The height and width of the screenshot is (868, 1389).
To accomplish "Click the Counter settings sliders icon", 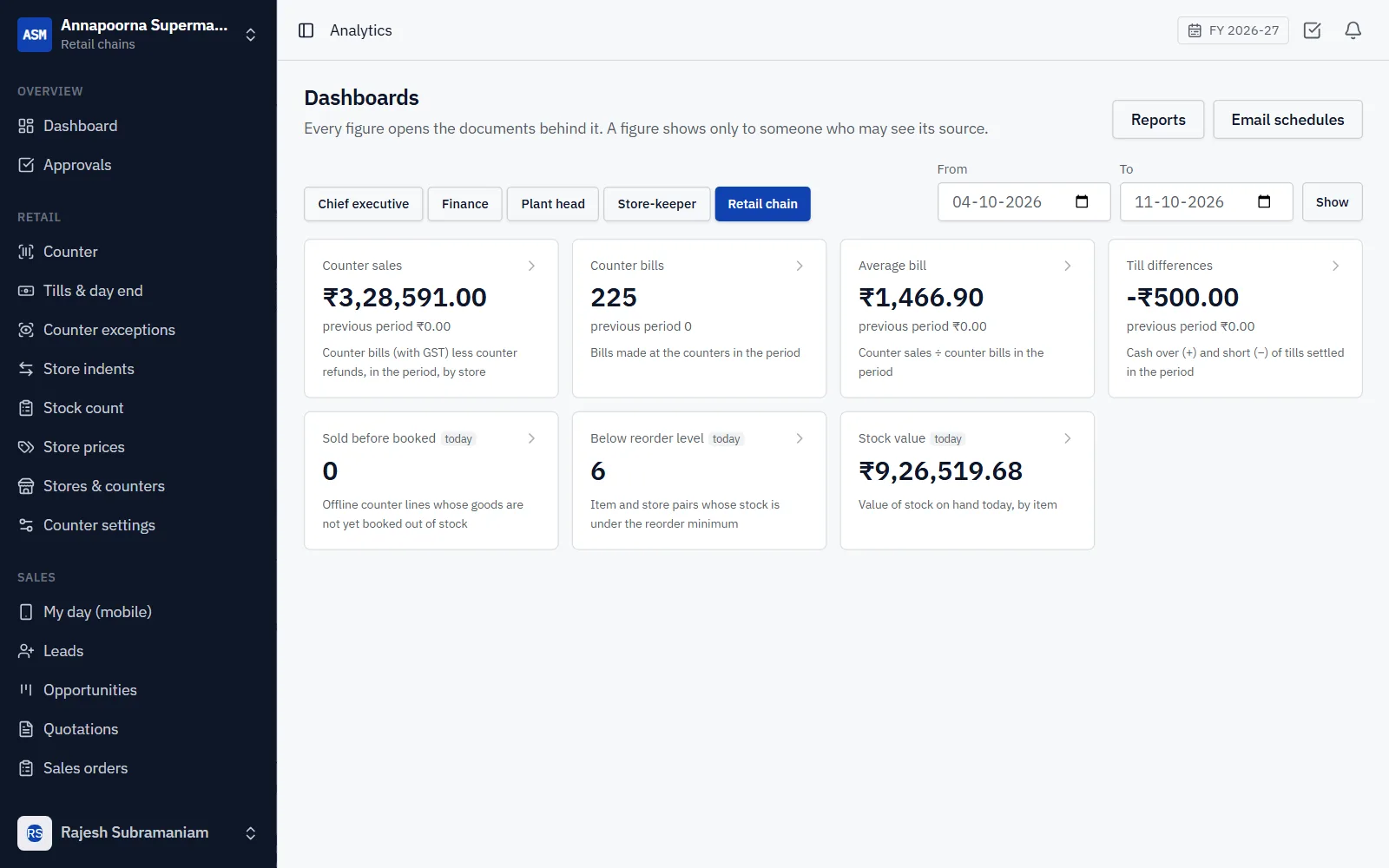I will 26,525.
